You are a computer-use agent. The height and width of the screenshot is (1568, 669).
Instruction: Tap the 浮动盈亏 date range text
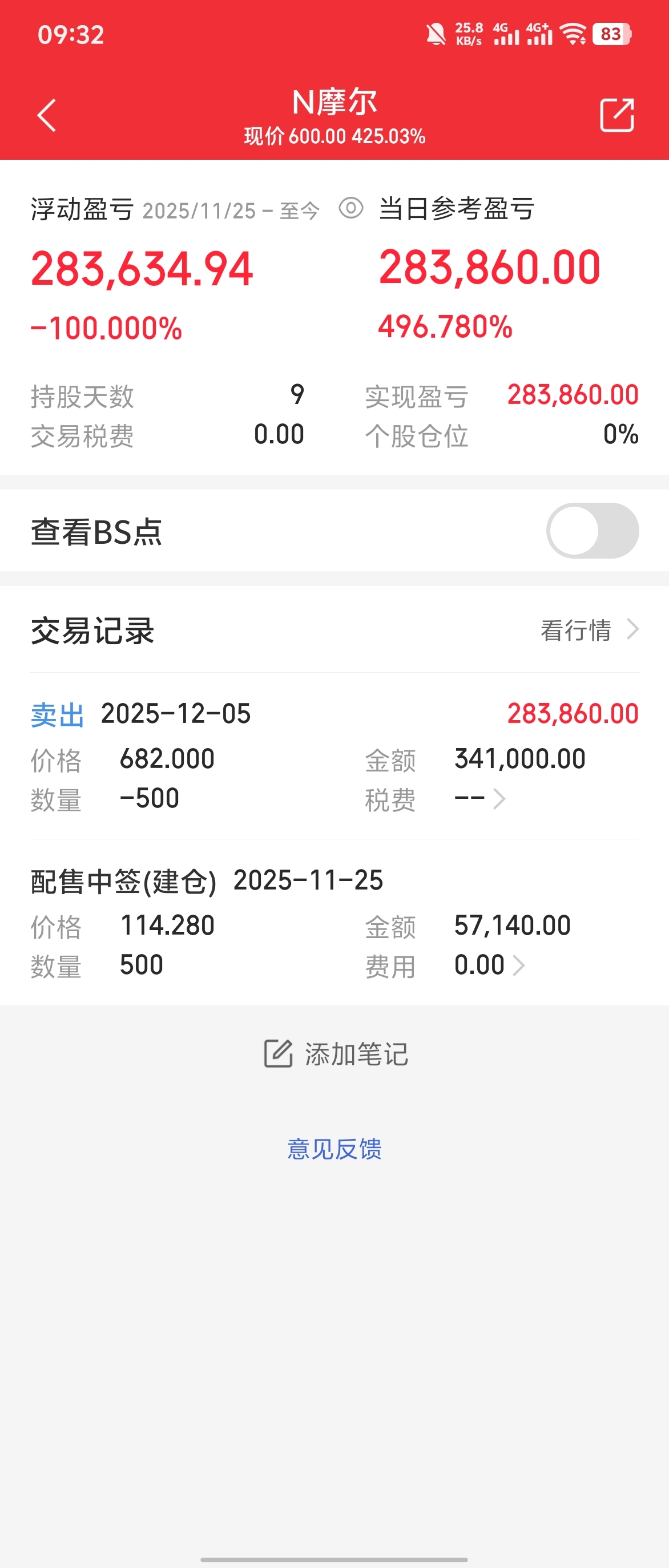pyautogui.click(x=231, y=211)
